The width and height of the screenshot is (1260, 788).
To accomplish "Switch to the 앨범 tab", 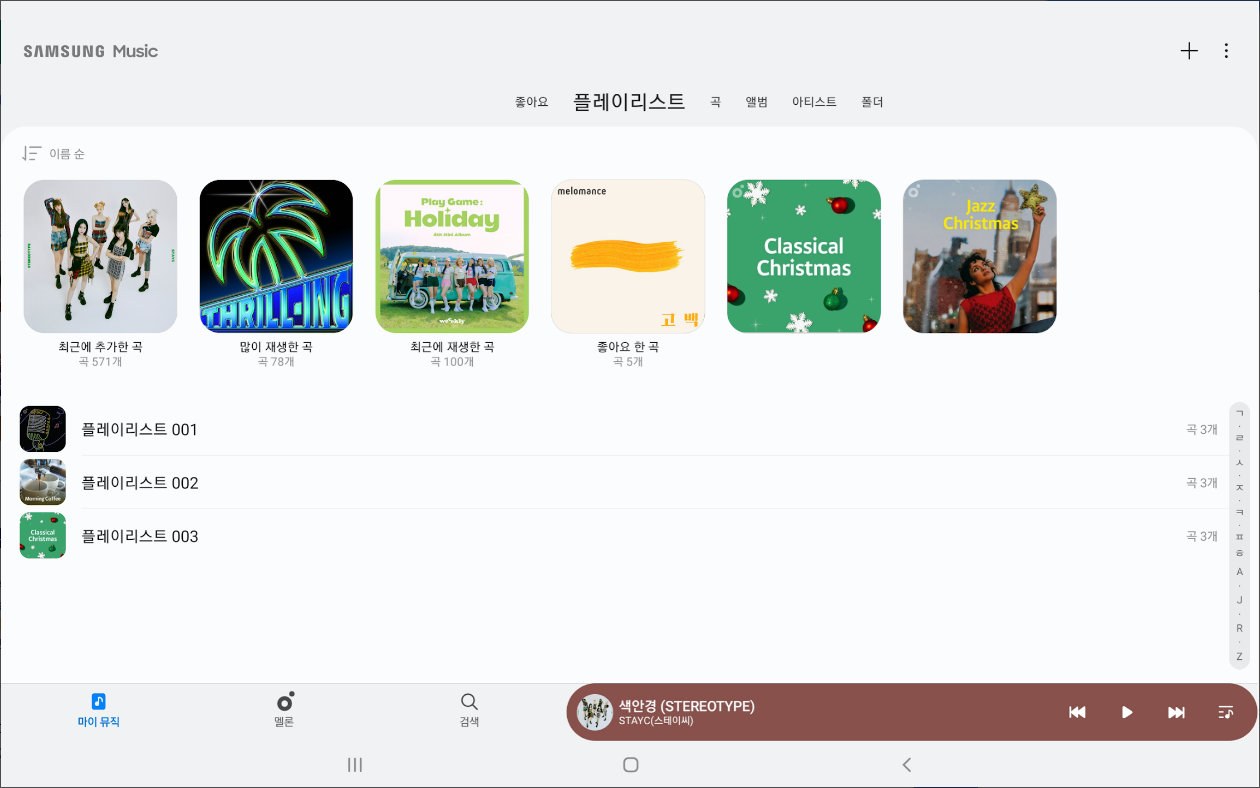I will click(x=757, y=101).
